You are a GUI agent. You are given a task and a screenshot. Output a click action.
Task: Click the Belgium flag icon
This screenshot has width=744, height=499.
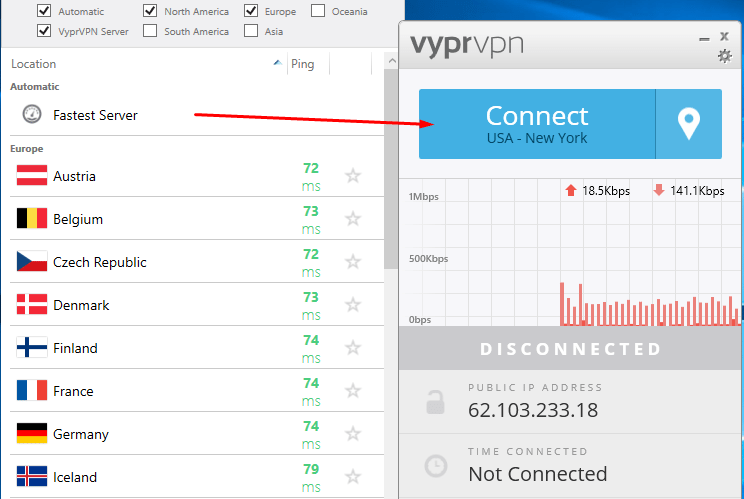click(32, 218)
